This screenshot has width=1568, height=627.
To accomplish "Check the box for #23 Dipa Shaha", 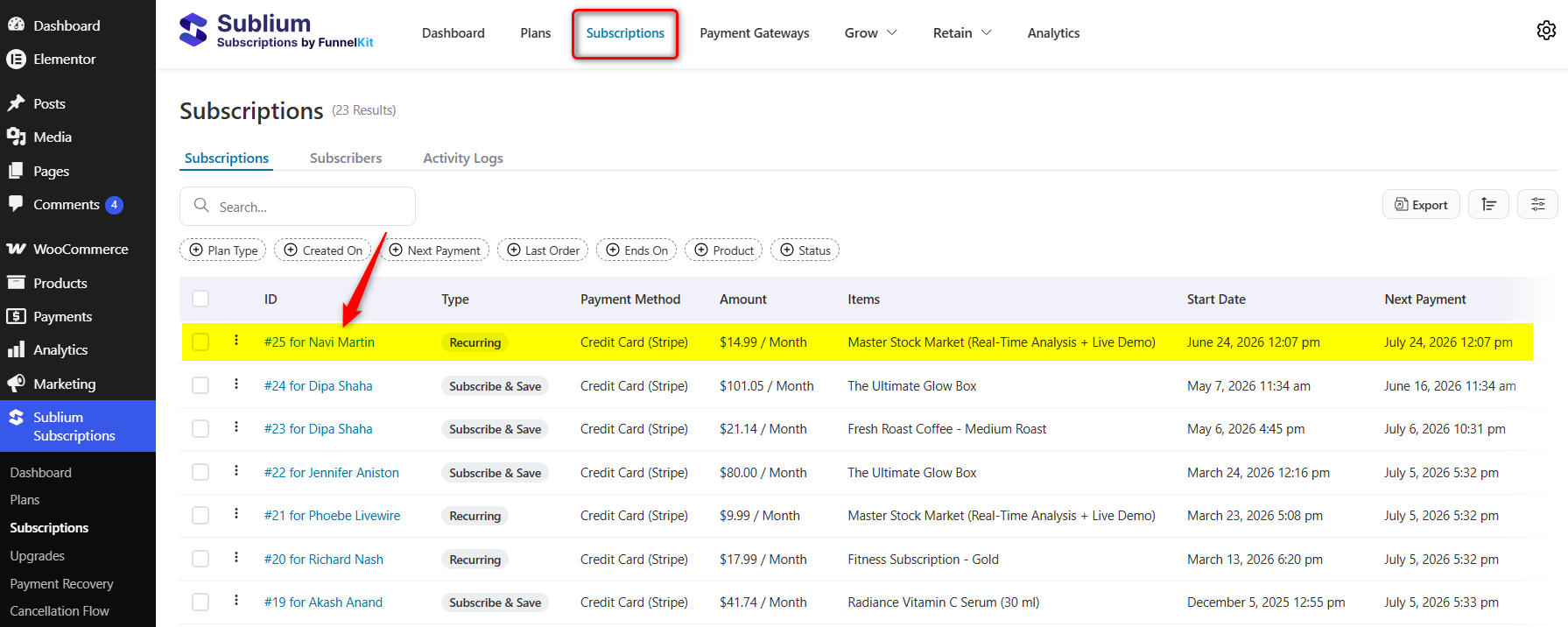I will [200, 428].
